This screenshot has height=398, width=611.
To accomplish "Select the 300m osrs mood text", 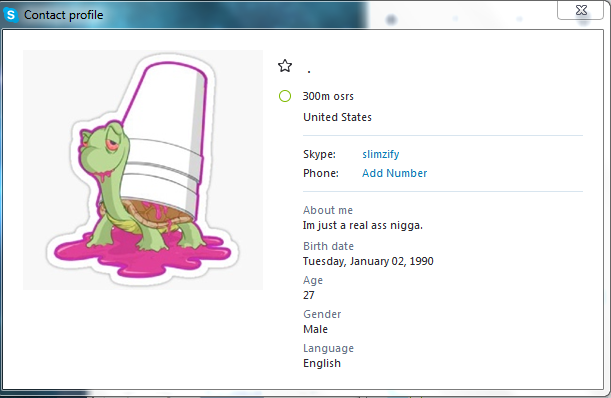I will (x=328, y=96).
